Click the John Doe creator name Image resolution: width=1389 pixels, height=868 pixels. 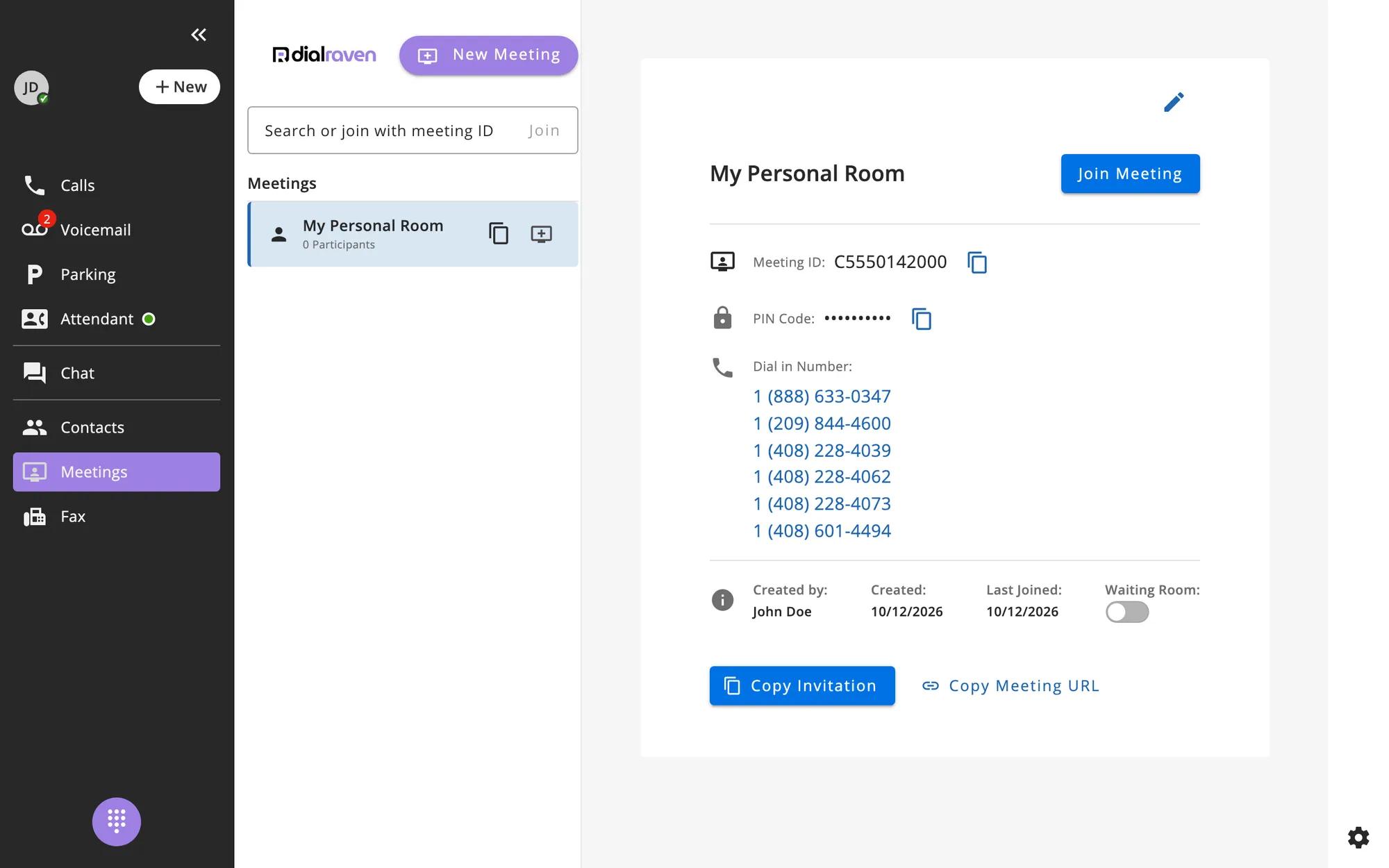[x=782, y=612]
